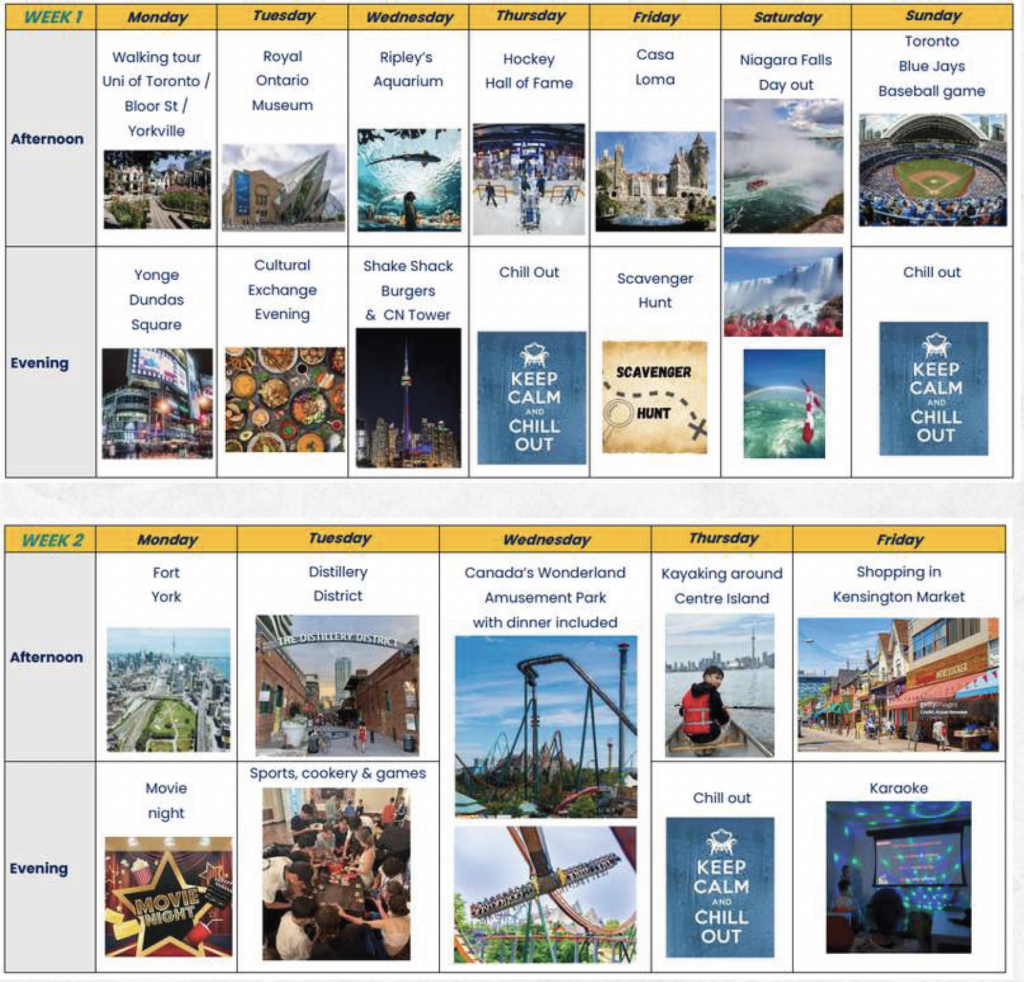This screenshot has height=982, width=1024.
Task: Click the CN Tower night photo
Action: point(408,397)
